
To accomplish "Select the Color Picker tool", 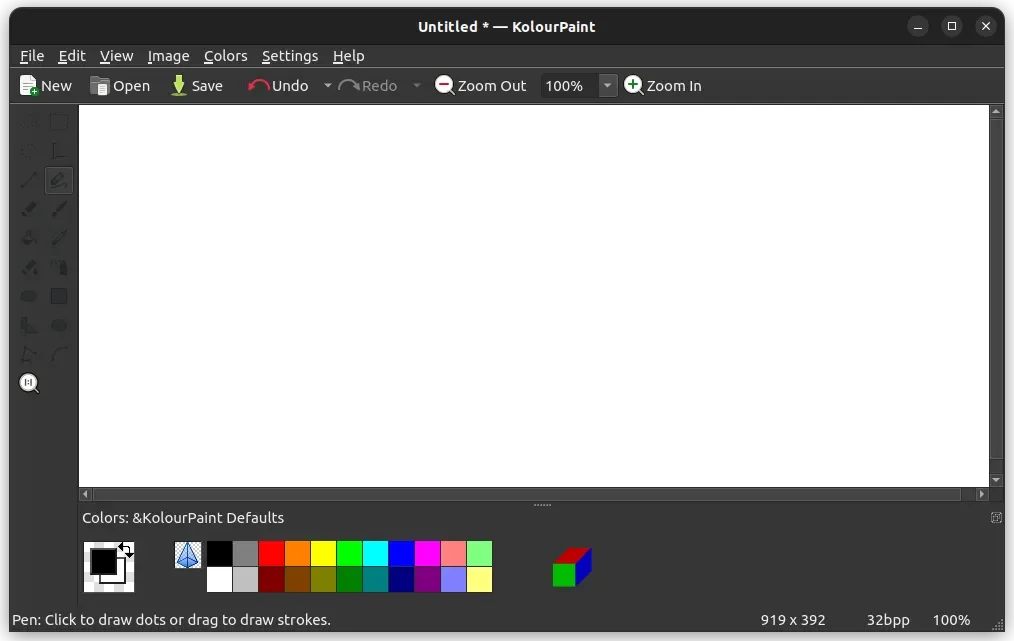I will point(59,238).
